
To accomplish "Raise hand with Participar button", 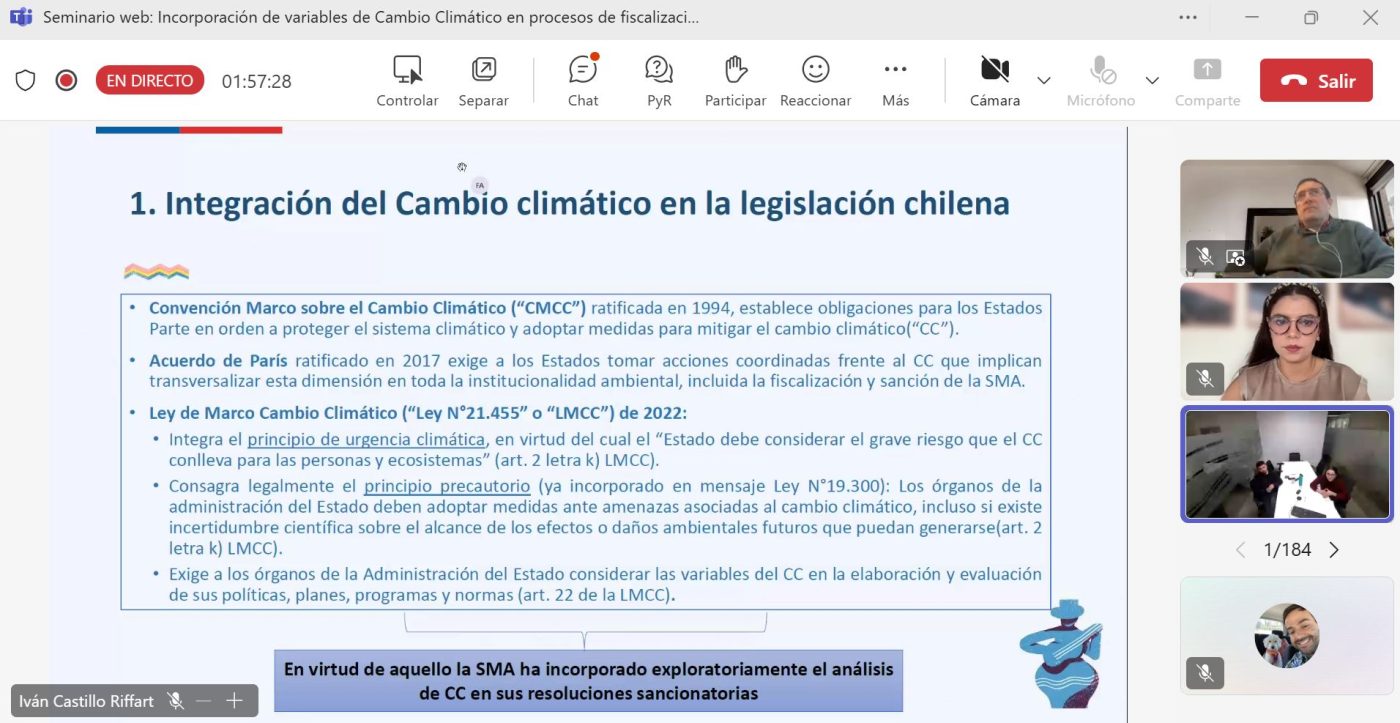I will [735, 81].
